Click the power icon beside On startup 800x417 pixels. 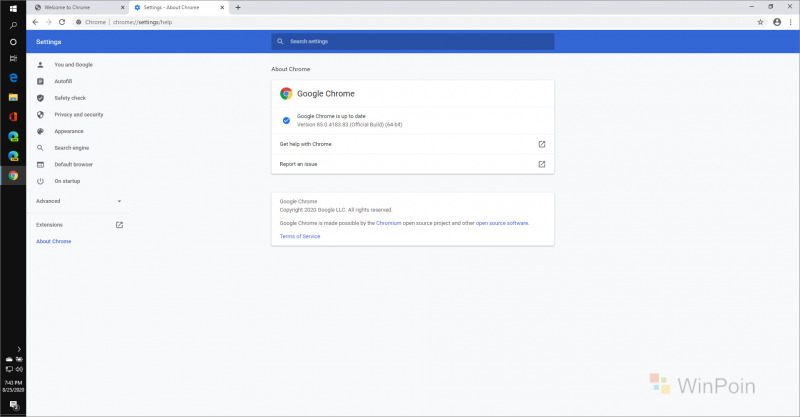[40, 181]
